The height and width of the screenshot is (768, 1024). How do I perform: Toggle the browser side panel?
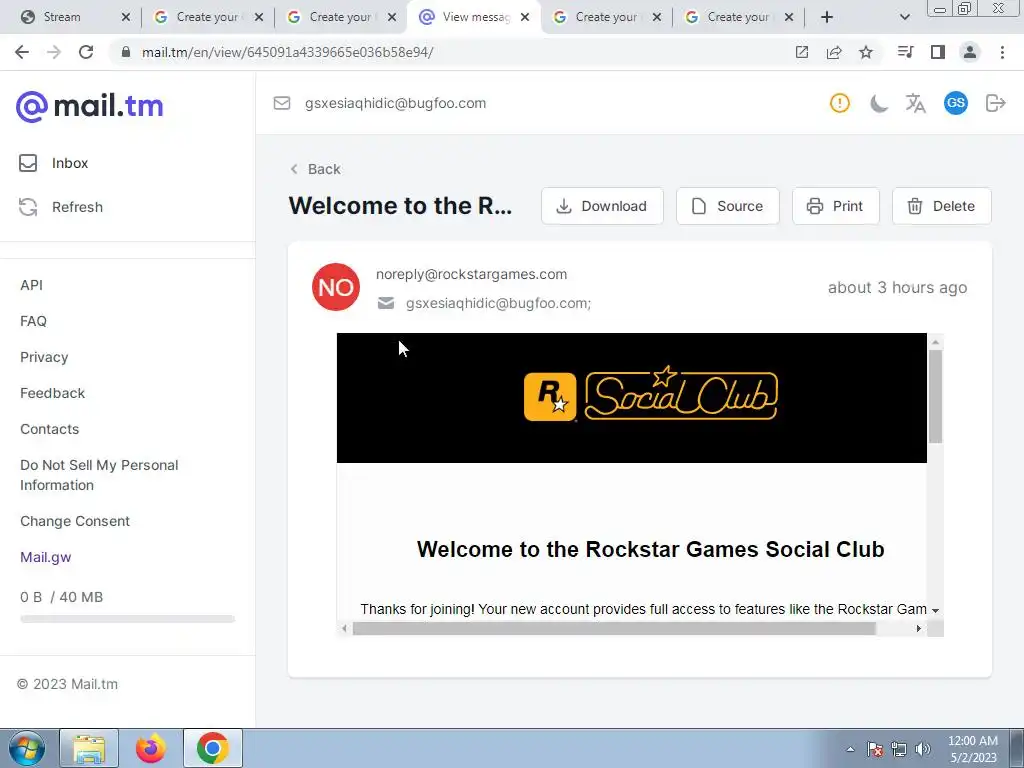[x=938, y=52]
